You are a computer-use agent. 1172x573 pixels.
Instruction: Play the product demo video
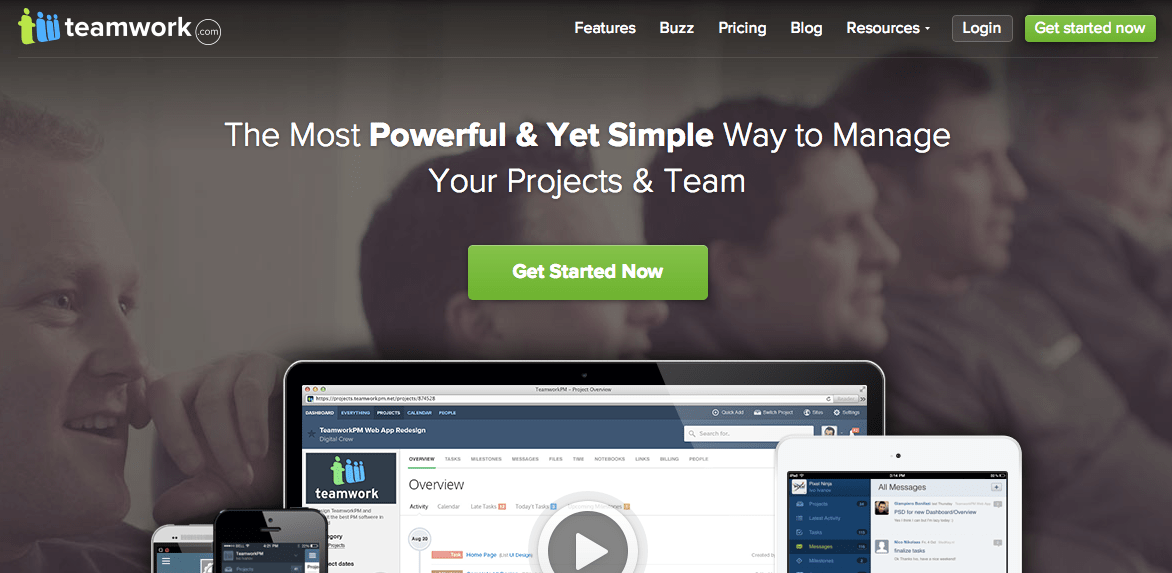[587, 551]
